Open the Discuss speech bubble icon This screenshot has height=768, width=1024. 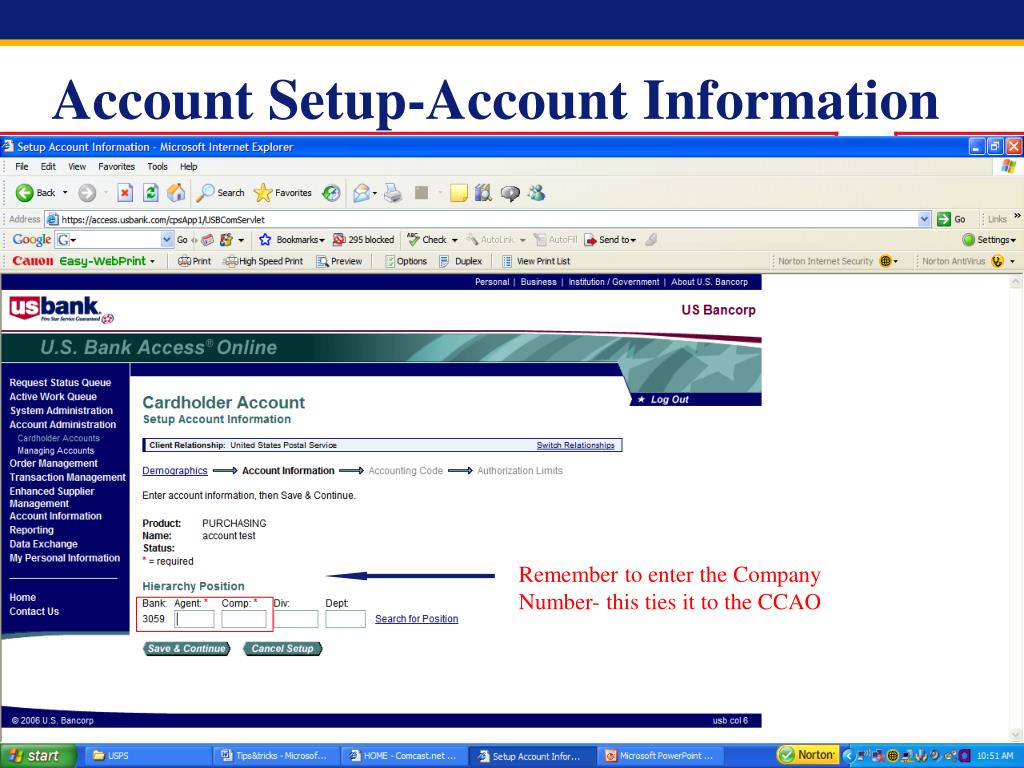(x=510, y=193)
